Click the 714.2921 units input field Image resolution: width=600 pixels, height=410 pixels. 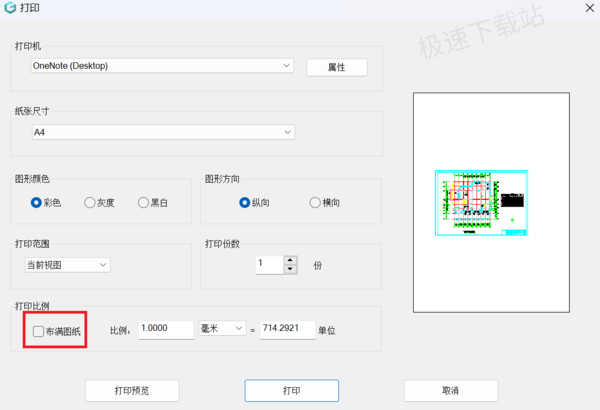point(288,330)
